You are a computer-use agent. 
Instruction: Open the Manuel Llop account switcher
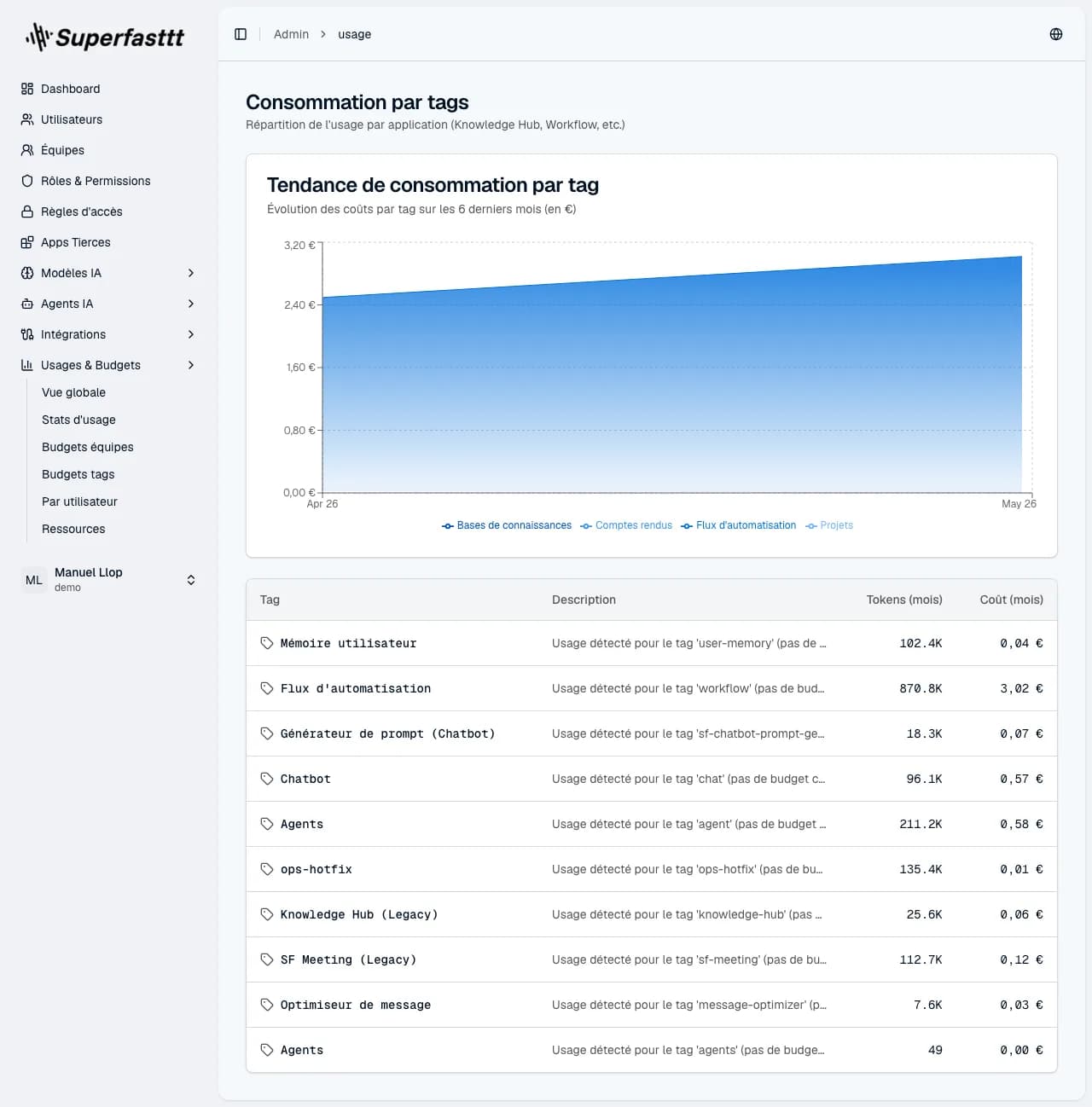pos(109,580)
